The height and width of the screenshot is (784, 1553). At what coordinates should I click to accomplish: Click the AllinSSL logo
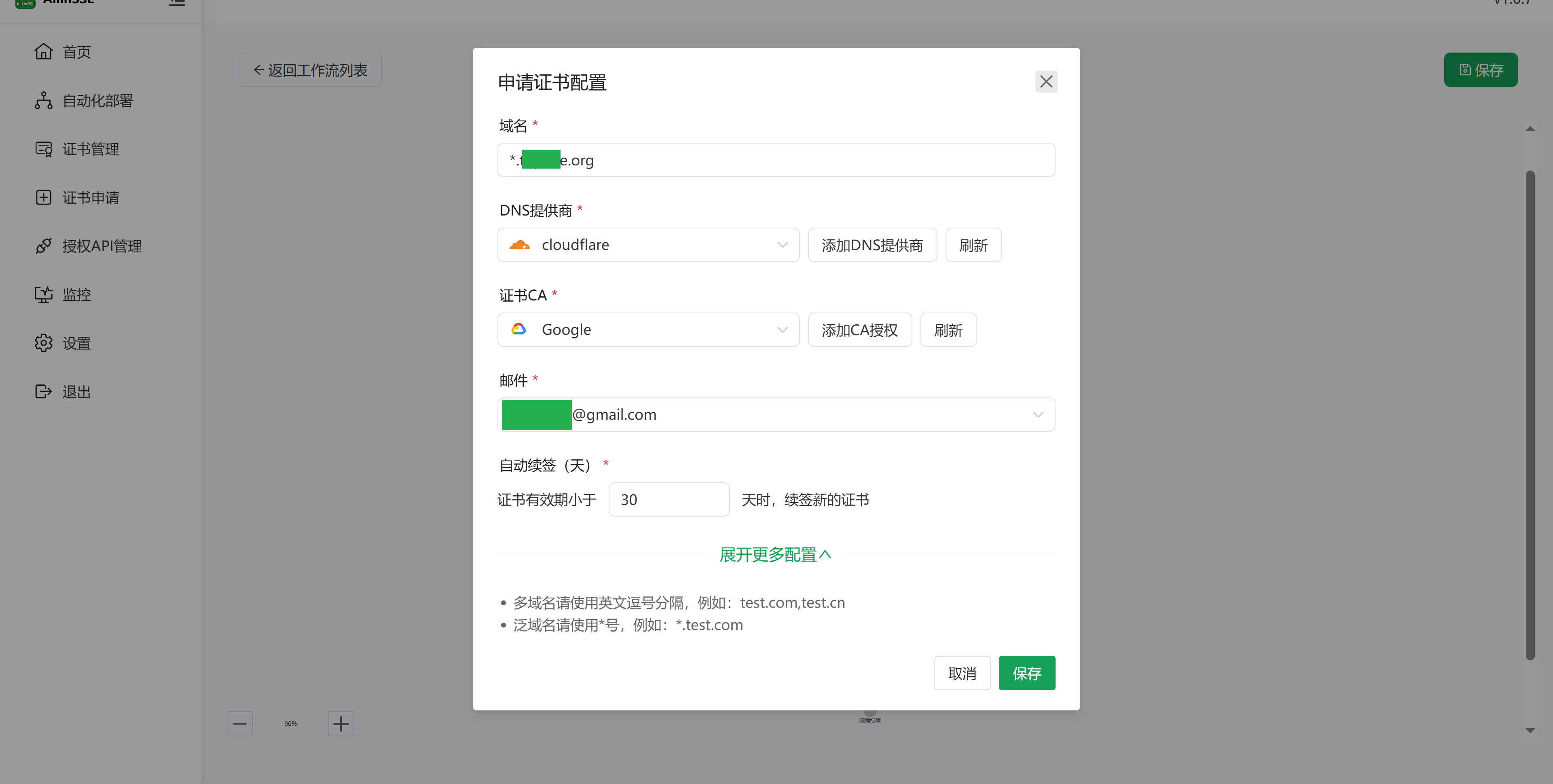(25, 3)
